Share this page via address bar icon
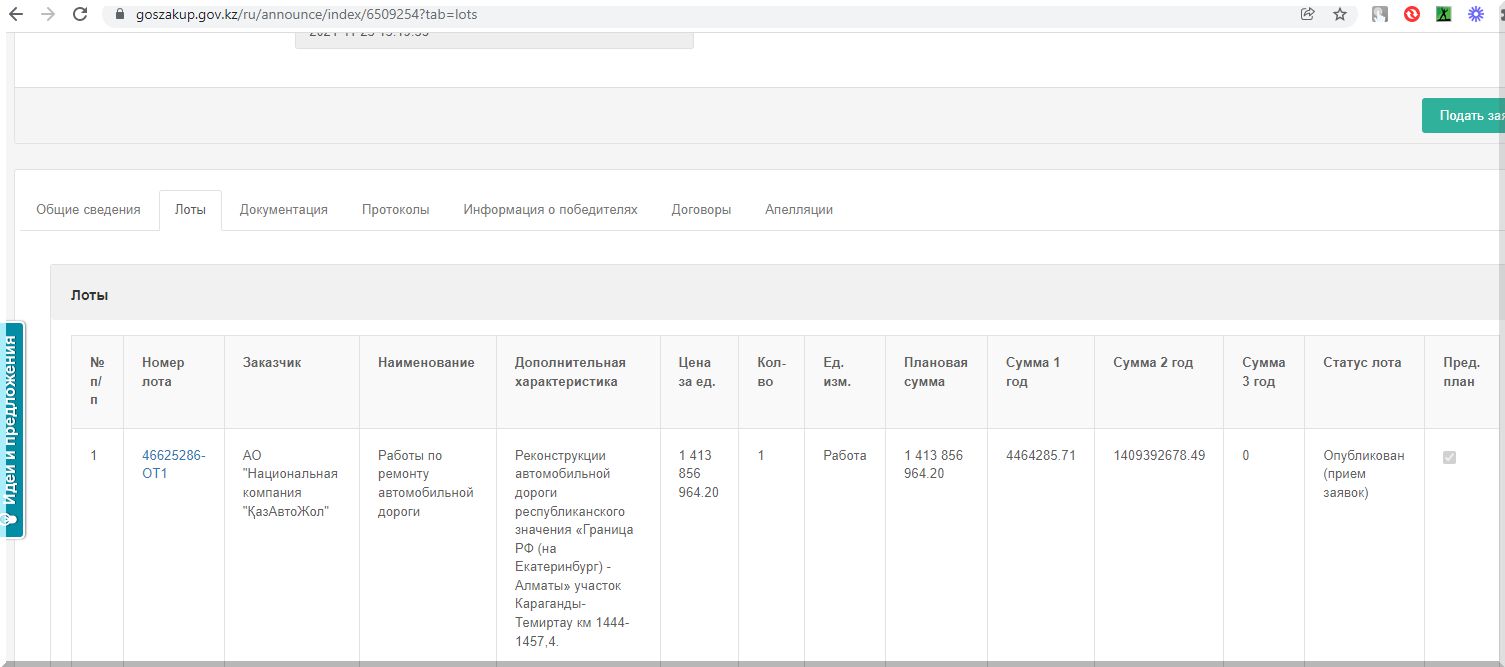The image size is (1505, 667). (1307, 14)
